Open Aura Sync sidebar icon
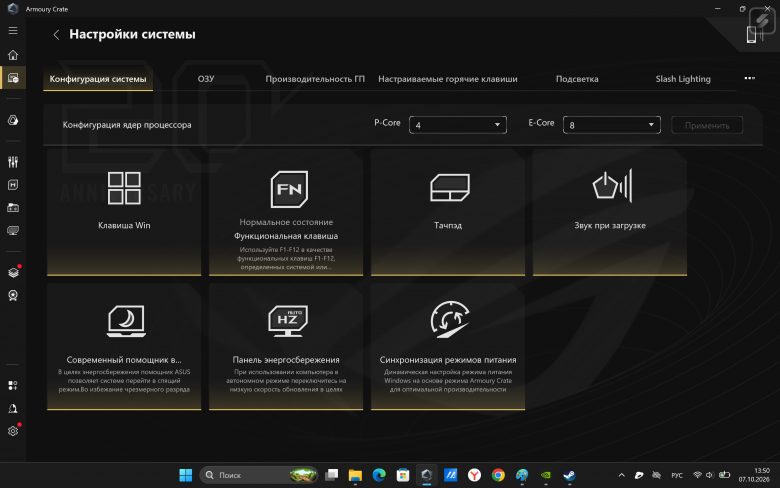 coord(13,120)
